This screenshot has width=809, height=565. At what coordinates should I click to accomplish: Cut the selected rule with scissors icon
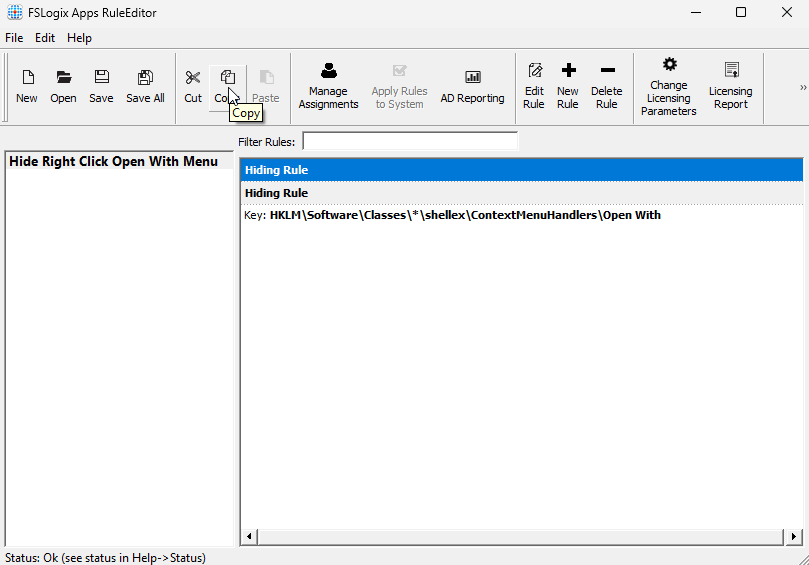pyautogui.click(x=193, y=86)
